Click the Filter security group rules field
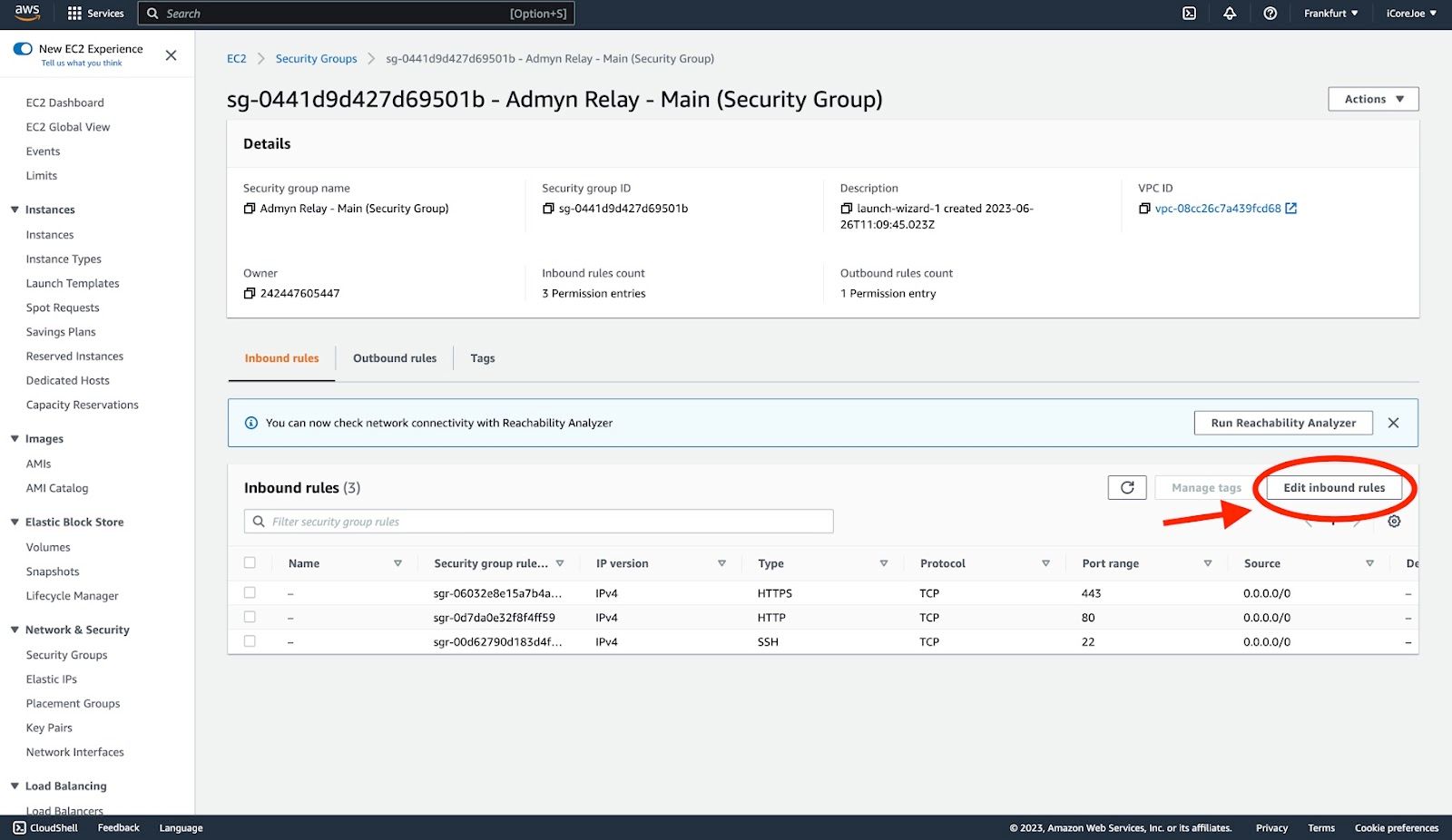 [x=538, y=522]
